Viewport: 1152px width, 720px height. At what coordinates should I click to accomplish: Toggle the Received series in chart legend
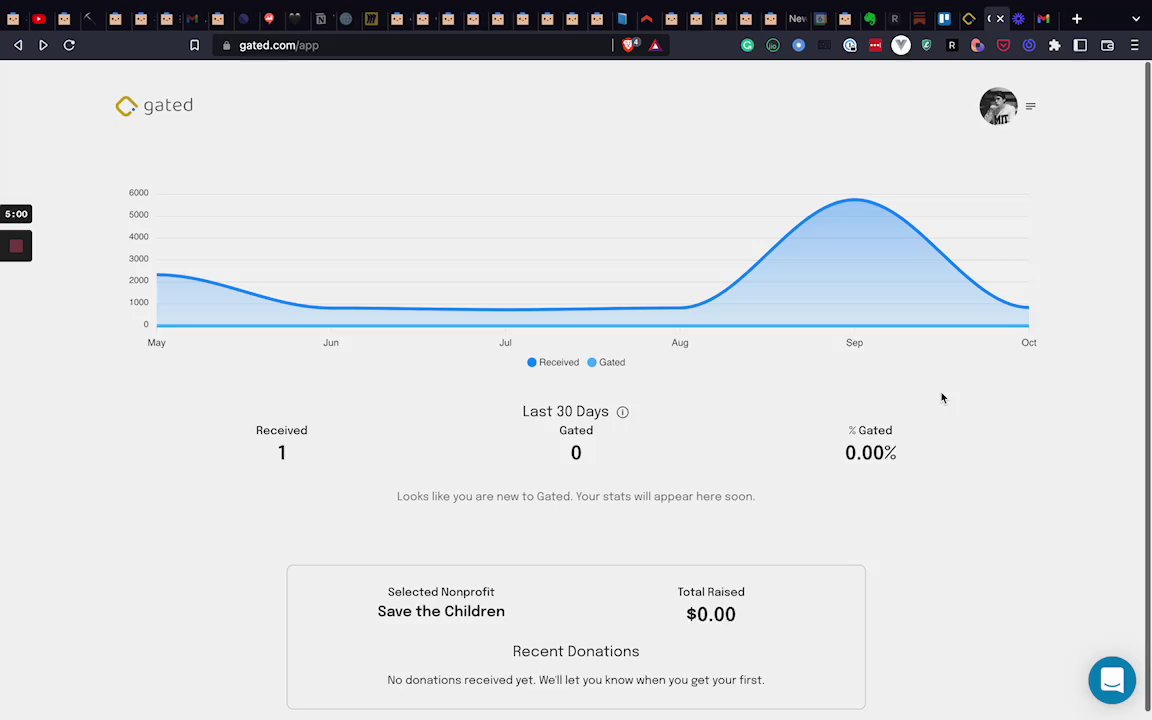click(553, 362)
